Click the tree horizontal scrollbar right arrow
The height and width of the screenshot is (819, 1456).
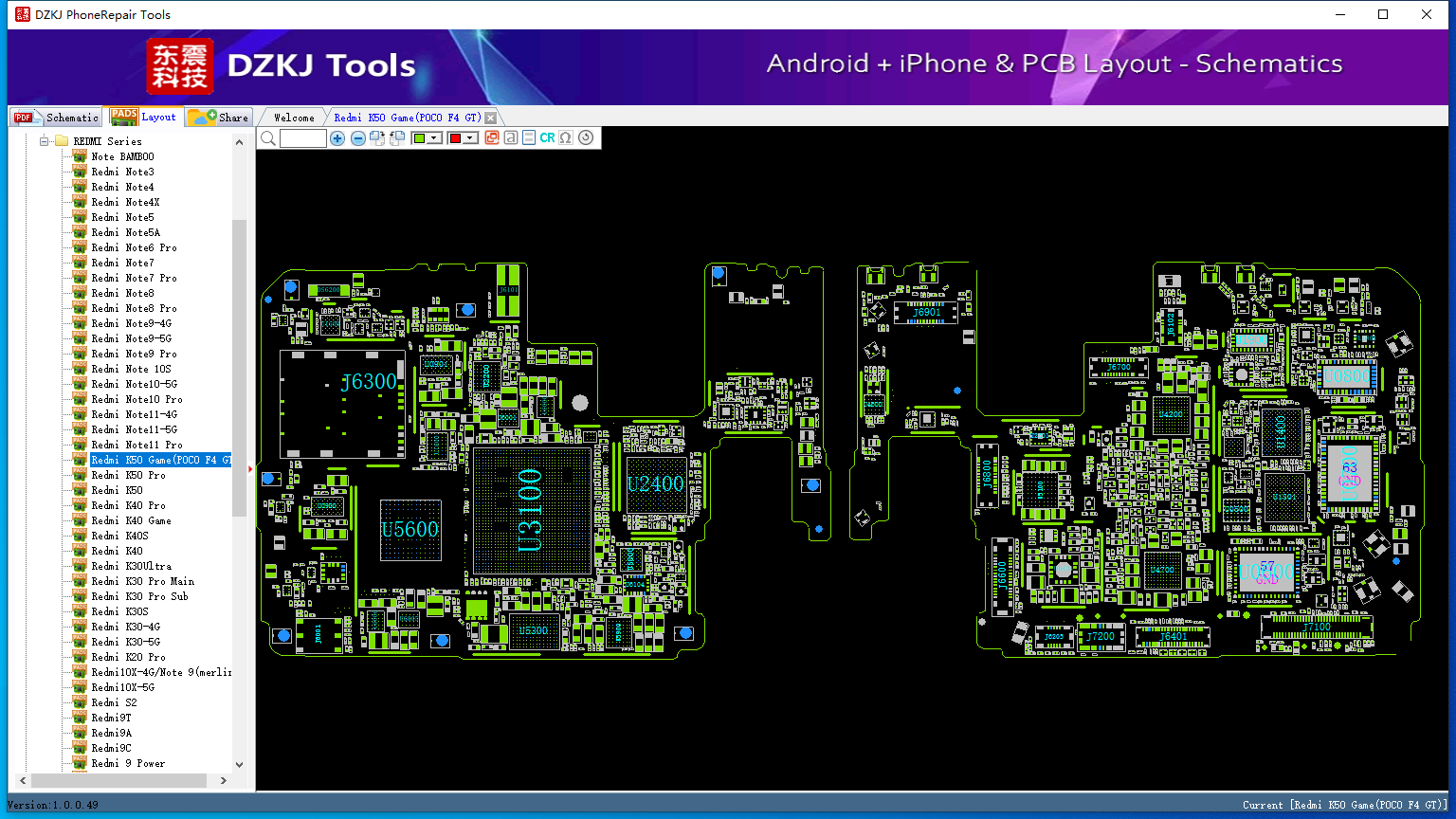(224, 780)
